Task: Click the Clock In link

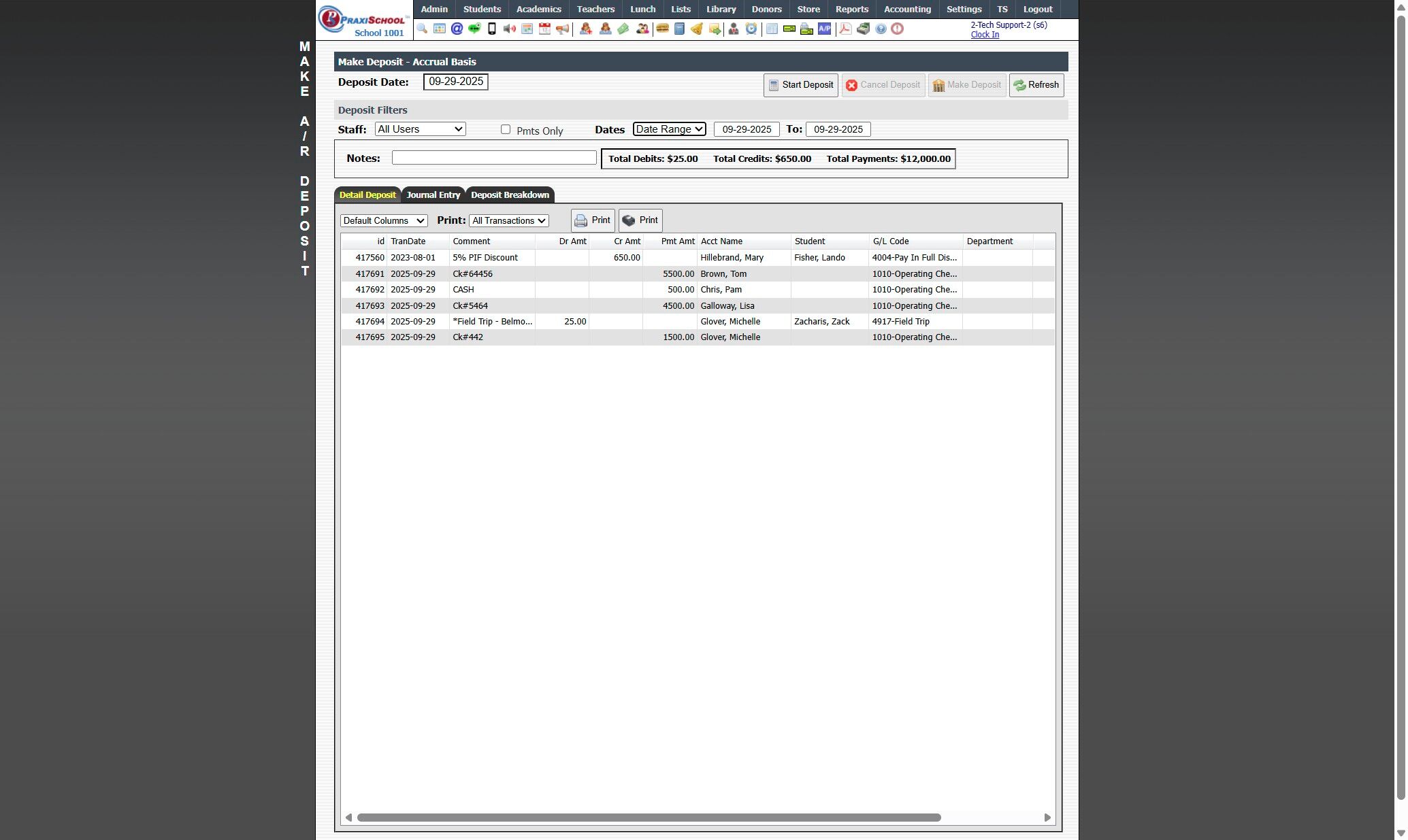Action: point(985,35)
